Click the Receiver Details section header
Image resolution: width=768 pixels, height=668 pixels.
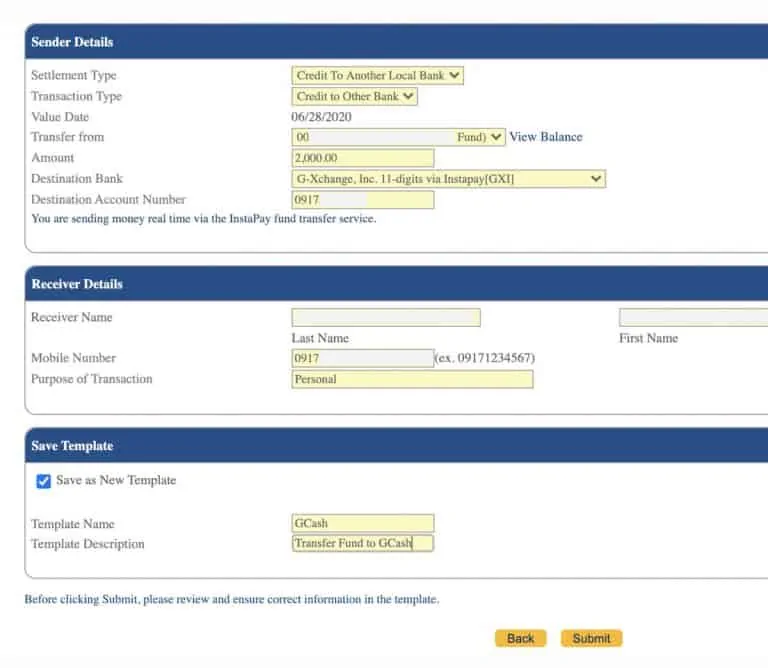tap(77, 284)
